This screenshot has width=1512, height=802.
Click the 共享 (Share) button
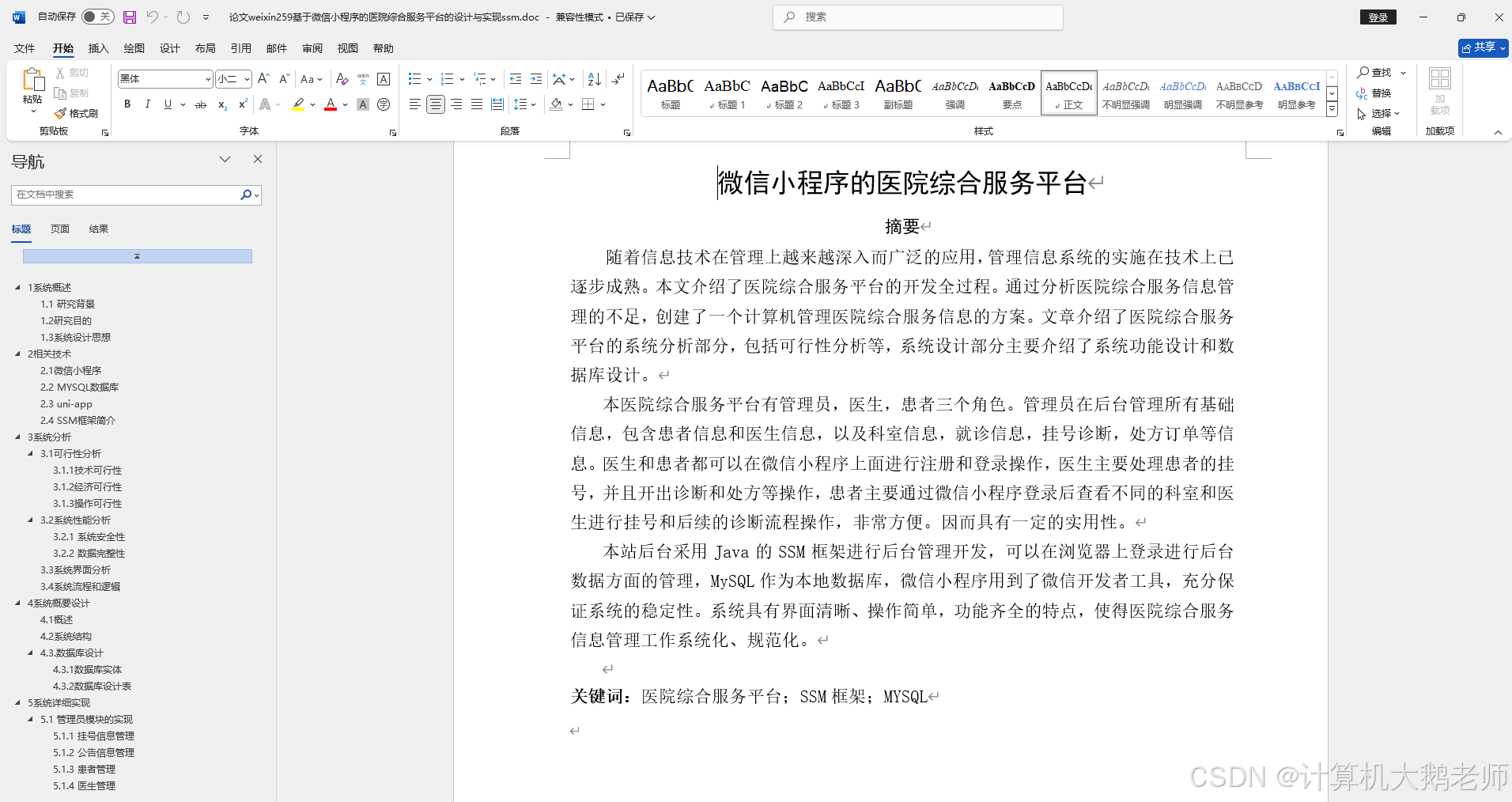pyautogui.click(x=1483, y=48)
